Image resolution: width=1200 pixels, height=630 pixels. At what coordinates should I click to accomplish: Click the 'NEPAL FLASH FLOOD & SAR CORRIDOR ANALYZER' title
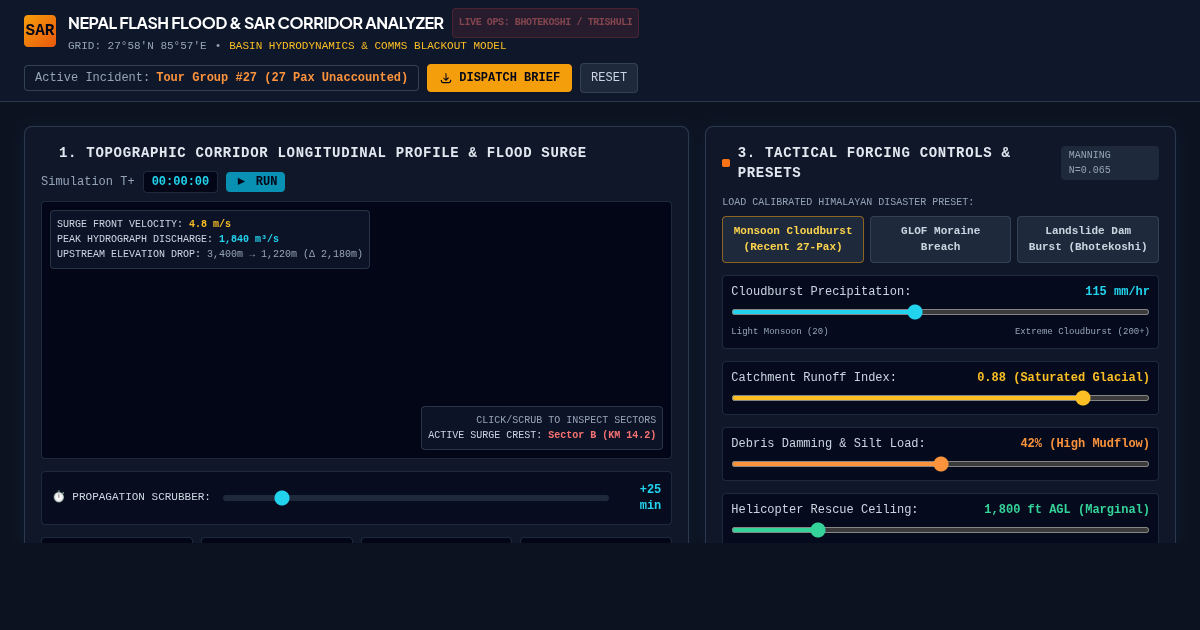coord(256,23)
